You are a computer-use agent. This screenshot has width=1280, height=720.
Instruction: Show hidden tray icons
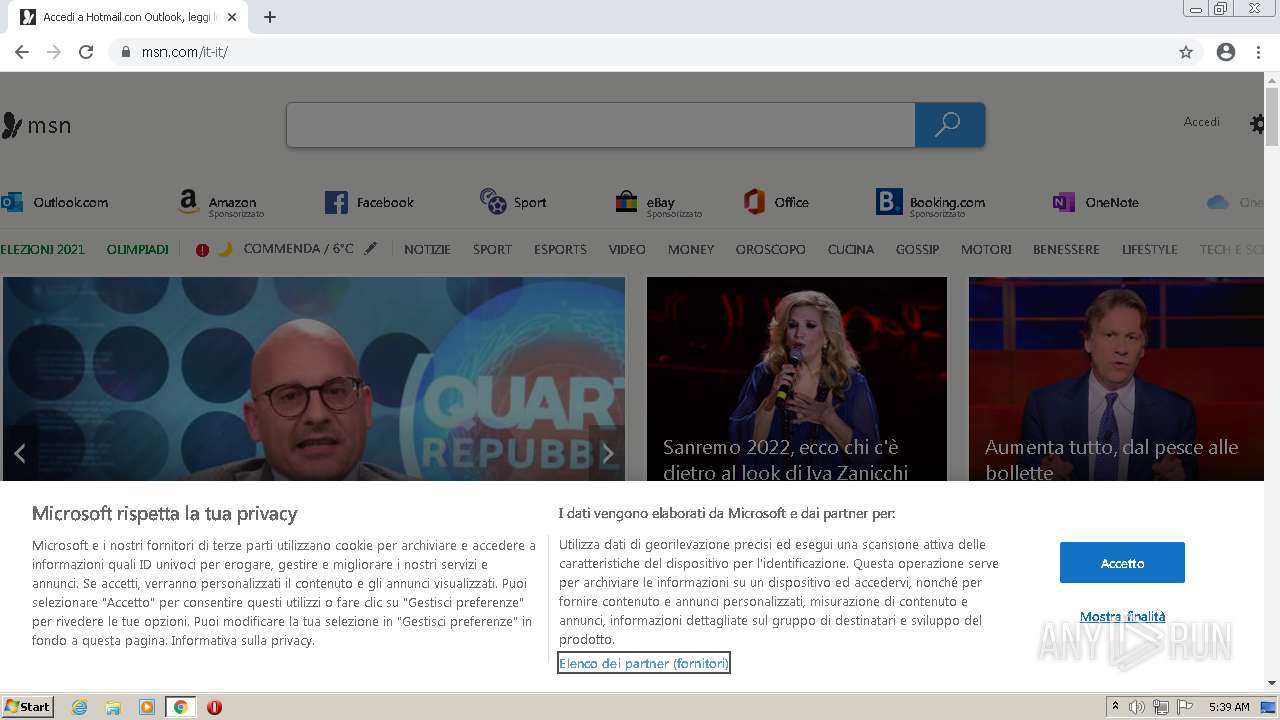[1115, 707]
